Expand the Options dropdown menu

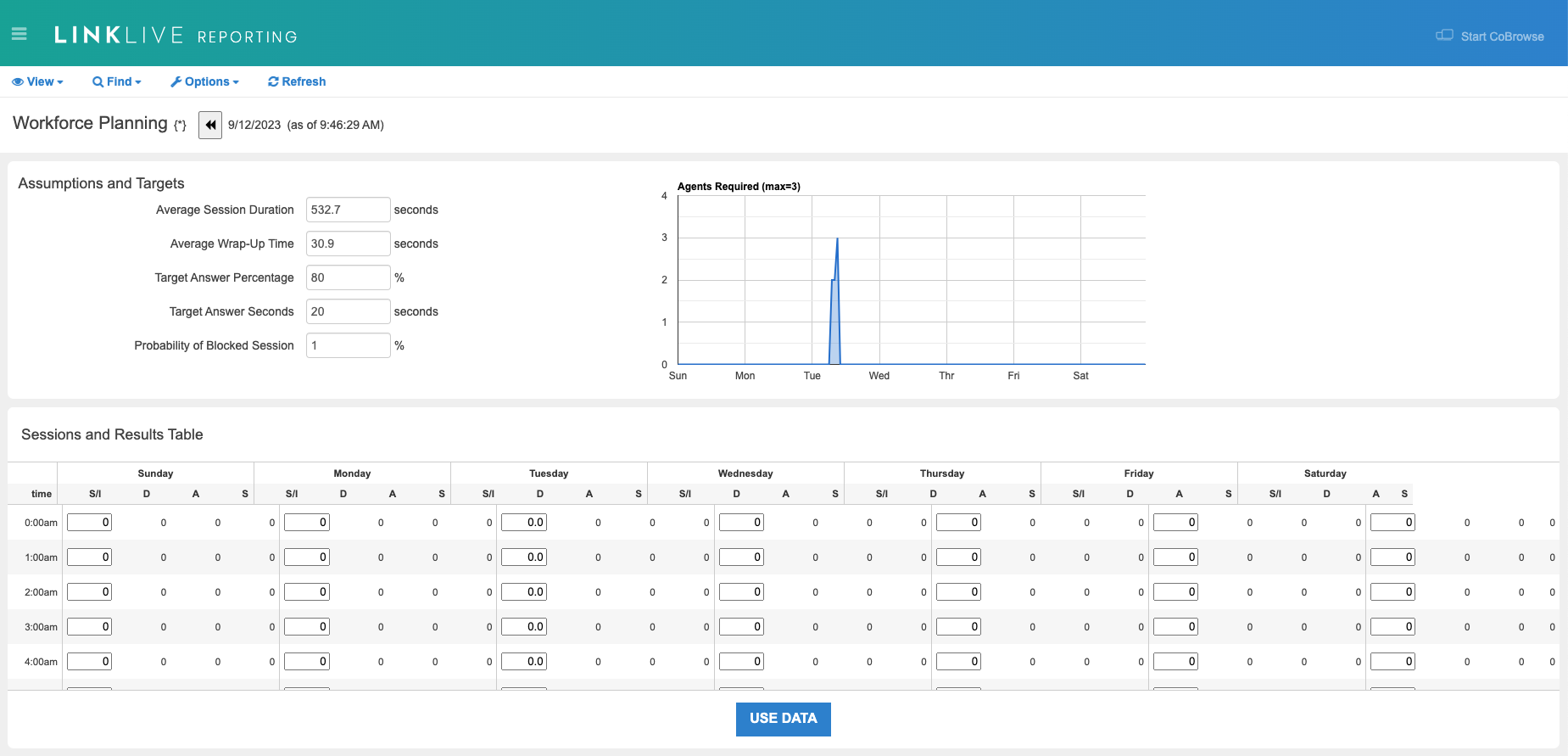tap(205, 81)
